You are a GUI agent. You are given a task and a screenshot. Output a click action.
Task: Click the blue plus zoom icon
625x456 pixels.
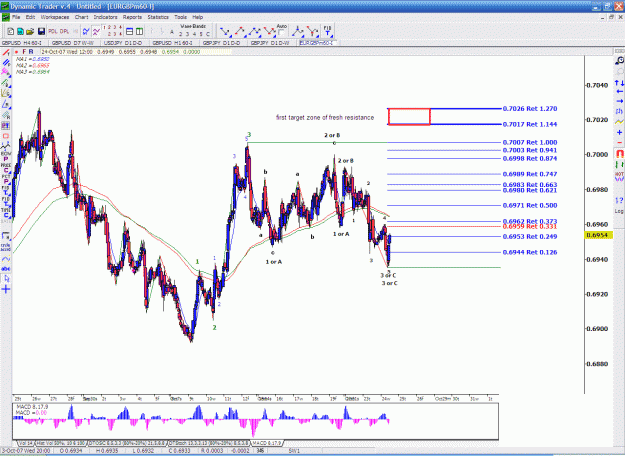tap(619, 132)
